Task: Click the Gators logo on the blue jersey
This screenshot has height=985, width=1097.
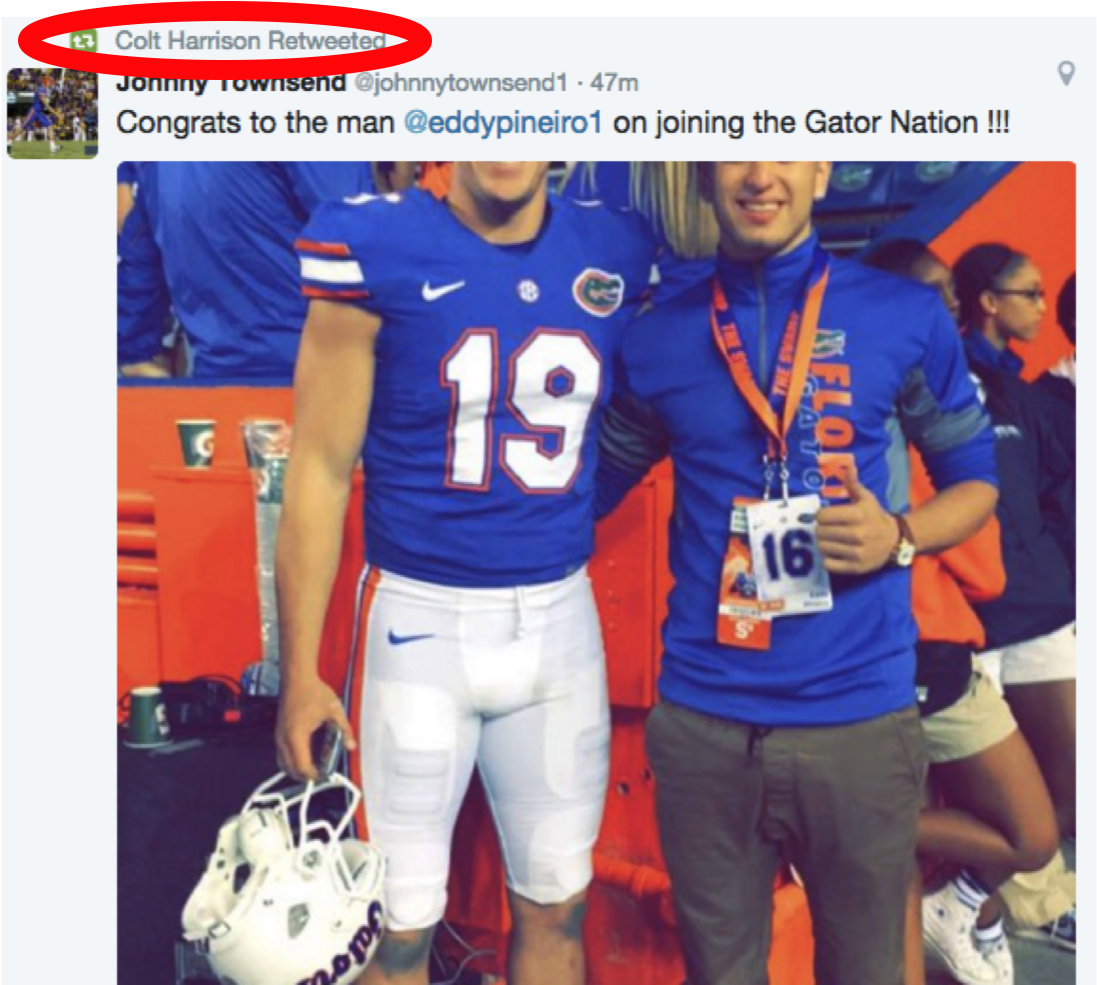Action: [x=597, y=291]
